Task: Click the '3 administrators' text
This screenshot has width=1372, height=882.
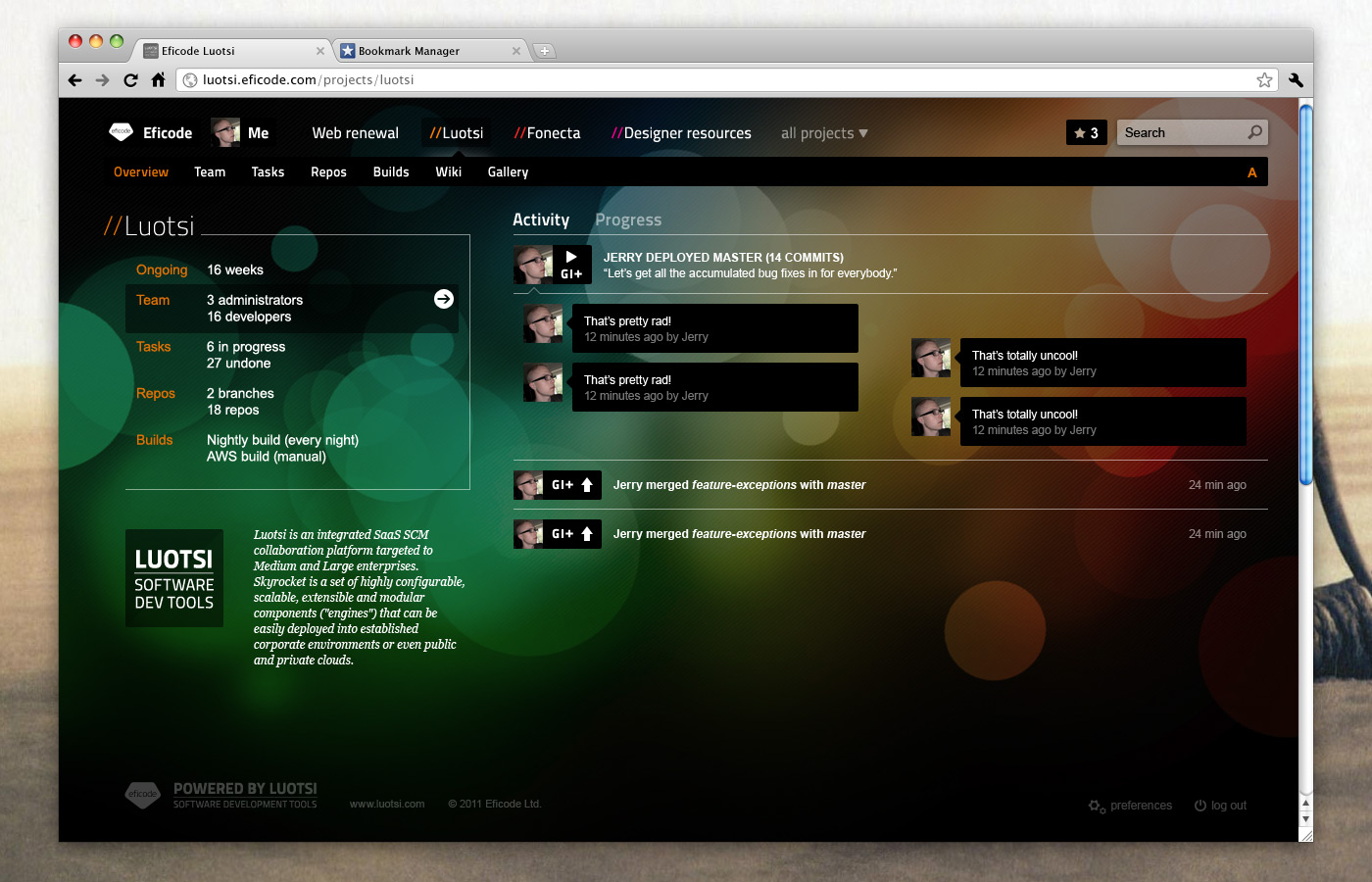Action: [255, 300]
